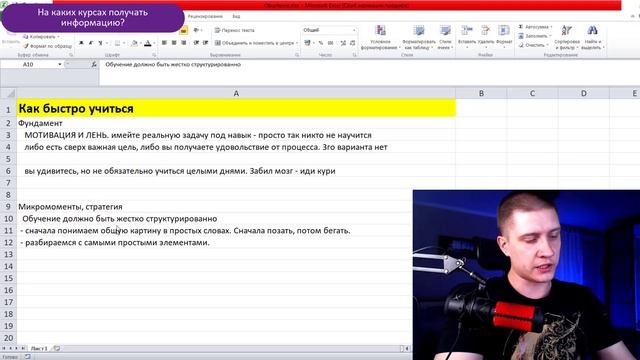Expand the Name Box dropdown arrow

[x=60, y=64]
